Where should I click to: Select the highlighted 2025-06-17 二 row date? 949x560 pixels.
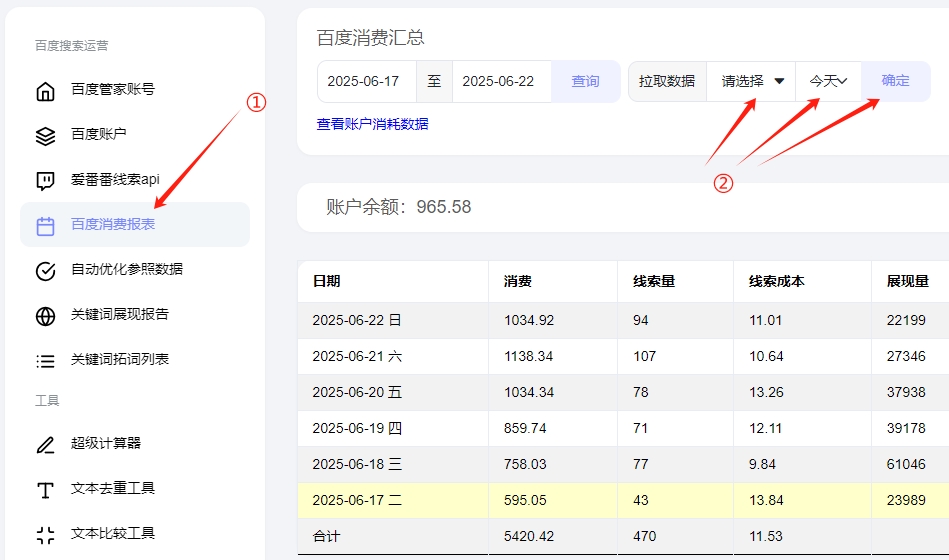(357, 500)
